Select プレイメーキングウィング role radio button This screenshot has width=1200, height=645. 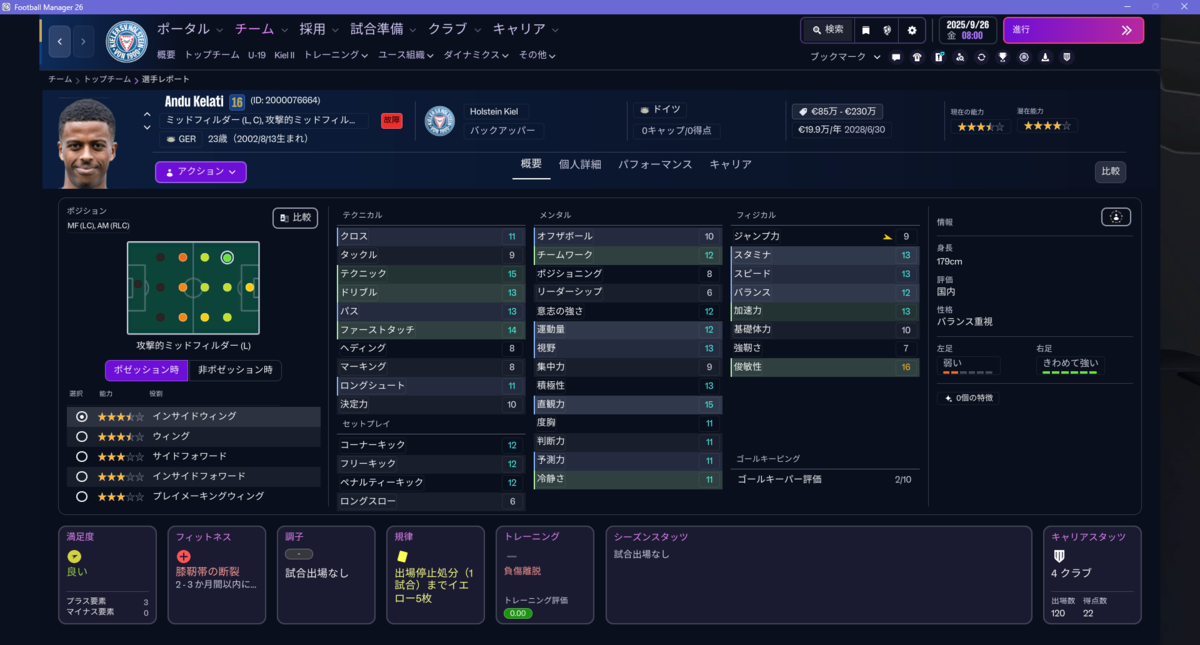82,496
